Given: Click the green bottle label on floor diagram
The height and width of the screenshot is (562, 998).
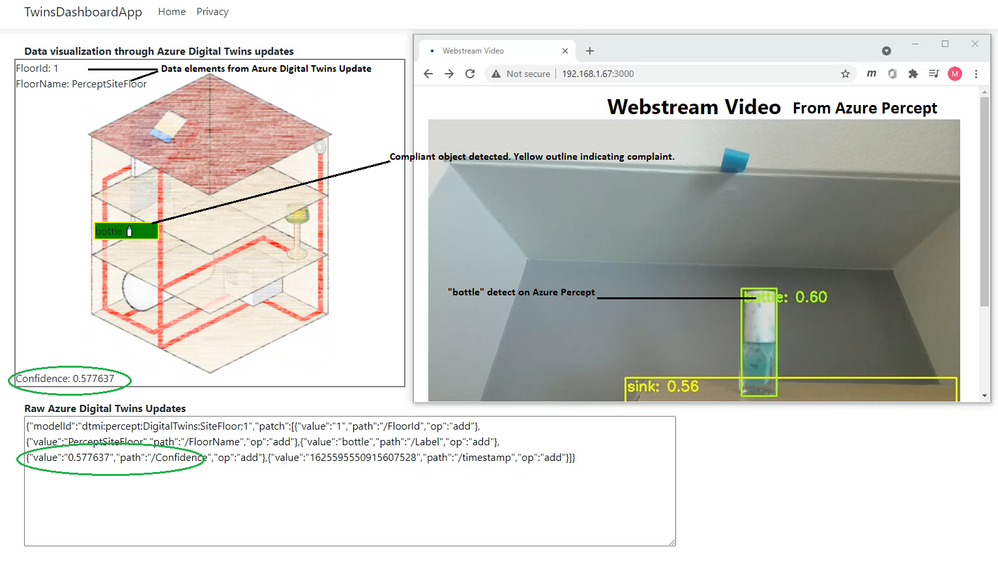Looking at the screenshot, I should point(126,231).
